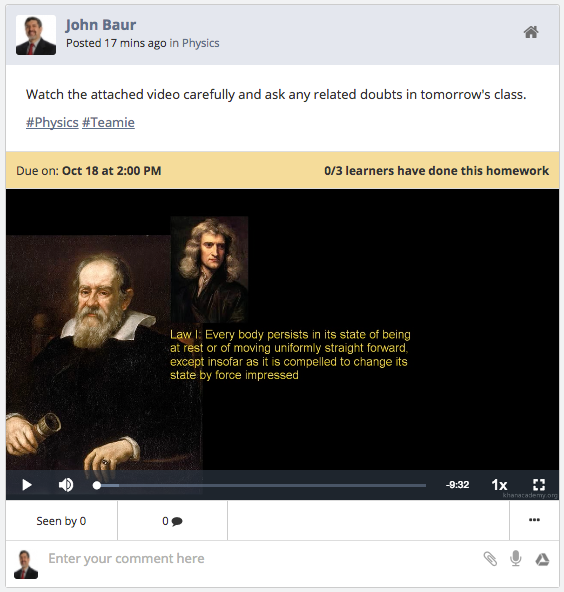Open the #Physics hashtag link
The width and height of the screenshot is (564, 592).
[x=52, y=123]
